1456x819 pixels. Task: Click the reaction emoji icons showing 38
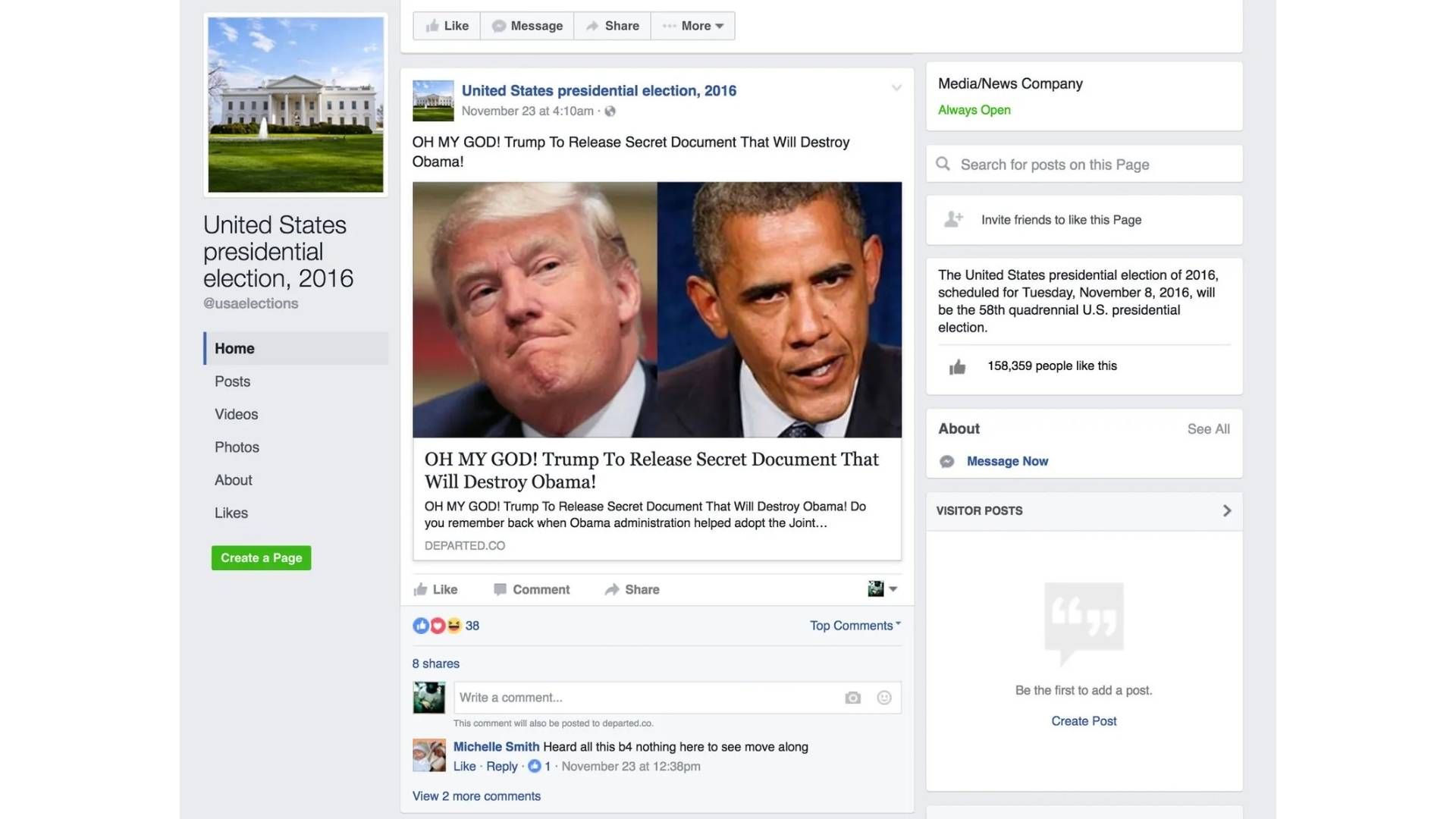(x=437, y=626)
